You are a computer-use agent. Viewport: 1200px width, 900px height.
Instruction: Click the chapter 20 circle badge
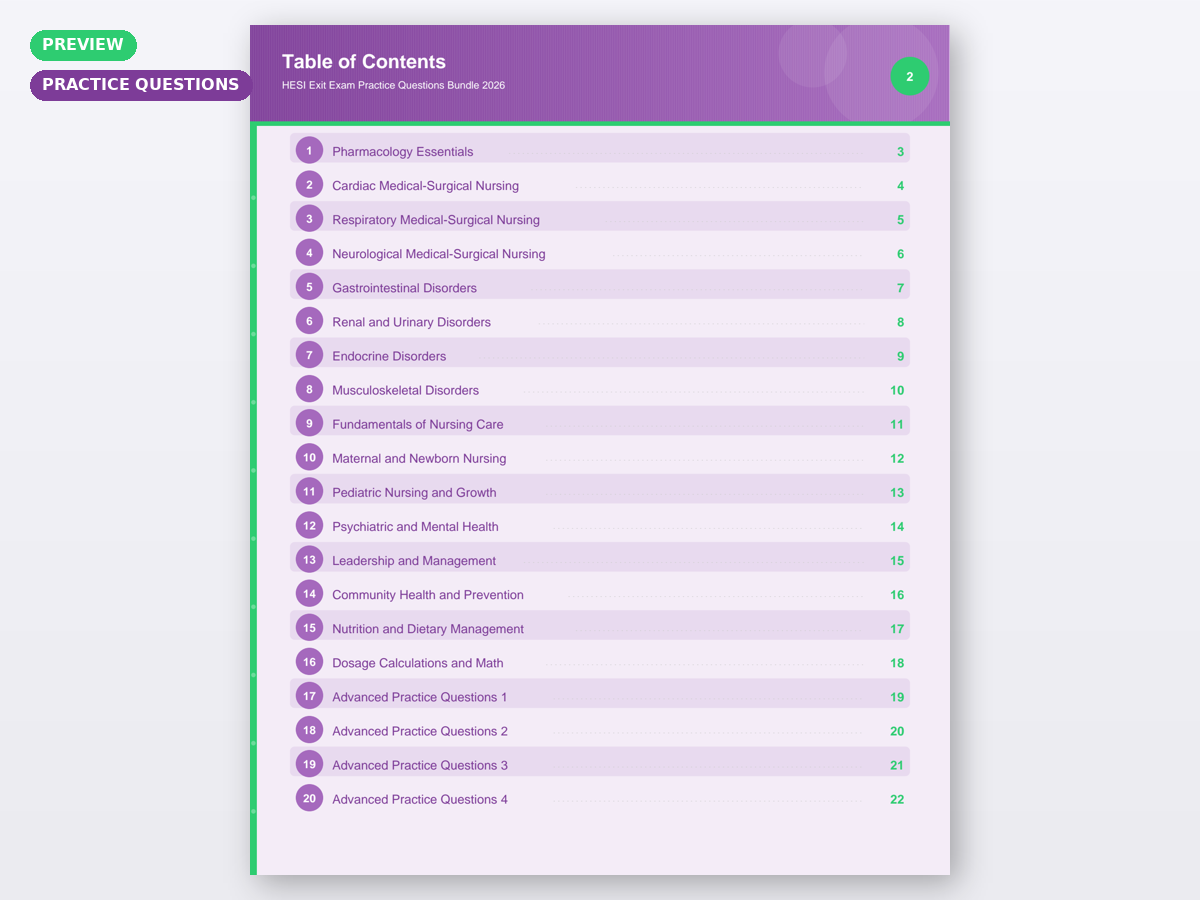click(309, 797)
